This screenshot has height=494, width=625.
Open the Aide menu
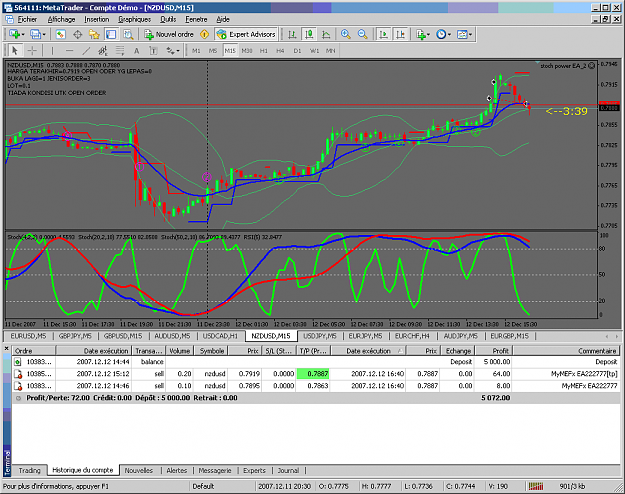click(x=223, y=19)
